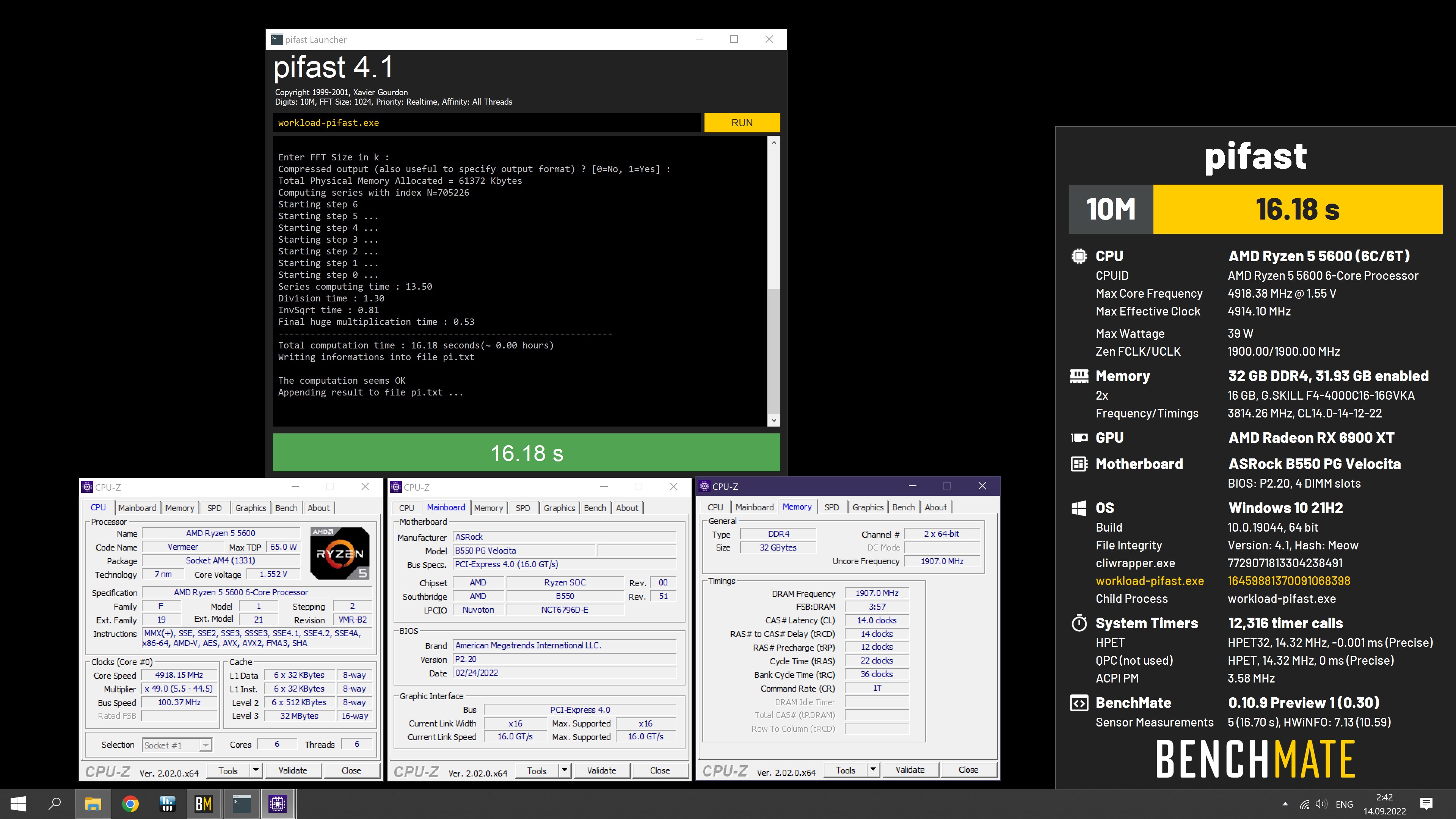Open network status tray icon
The width and height of the screenshot is (1456, 819).
click(x=1304, y=804)
